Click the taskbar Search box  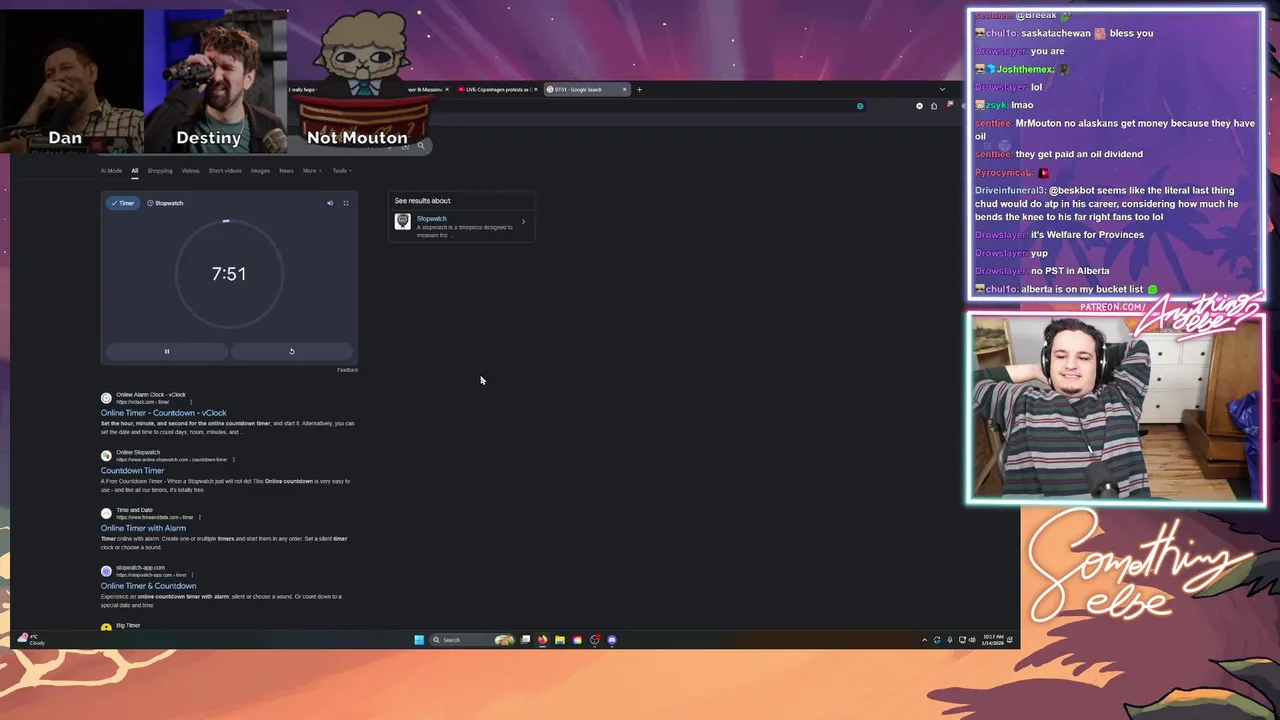point(472,640)
